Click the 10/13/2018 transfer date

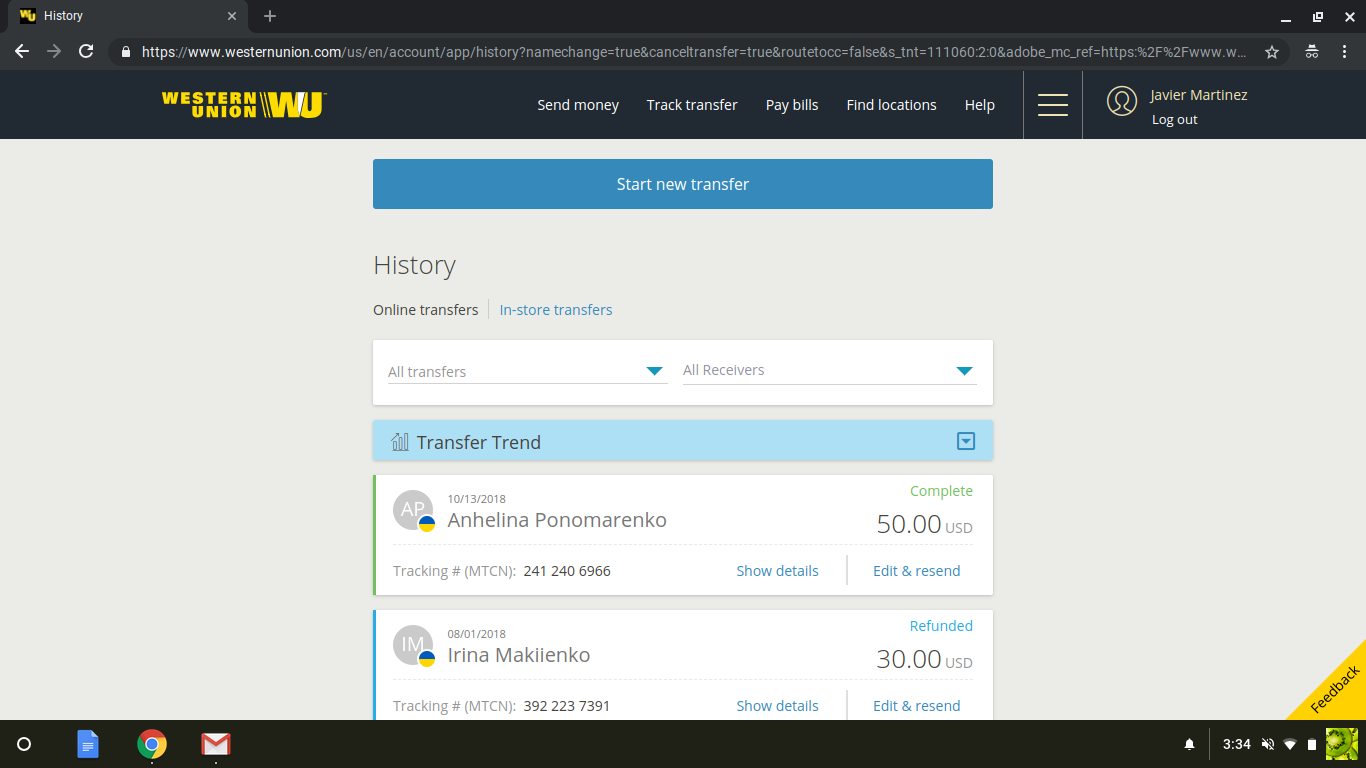point(477,499)
